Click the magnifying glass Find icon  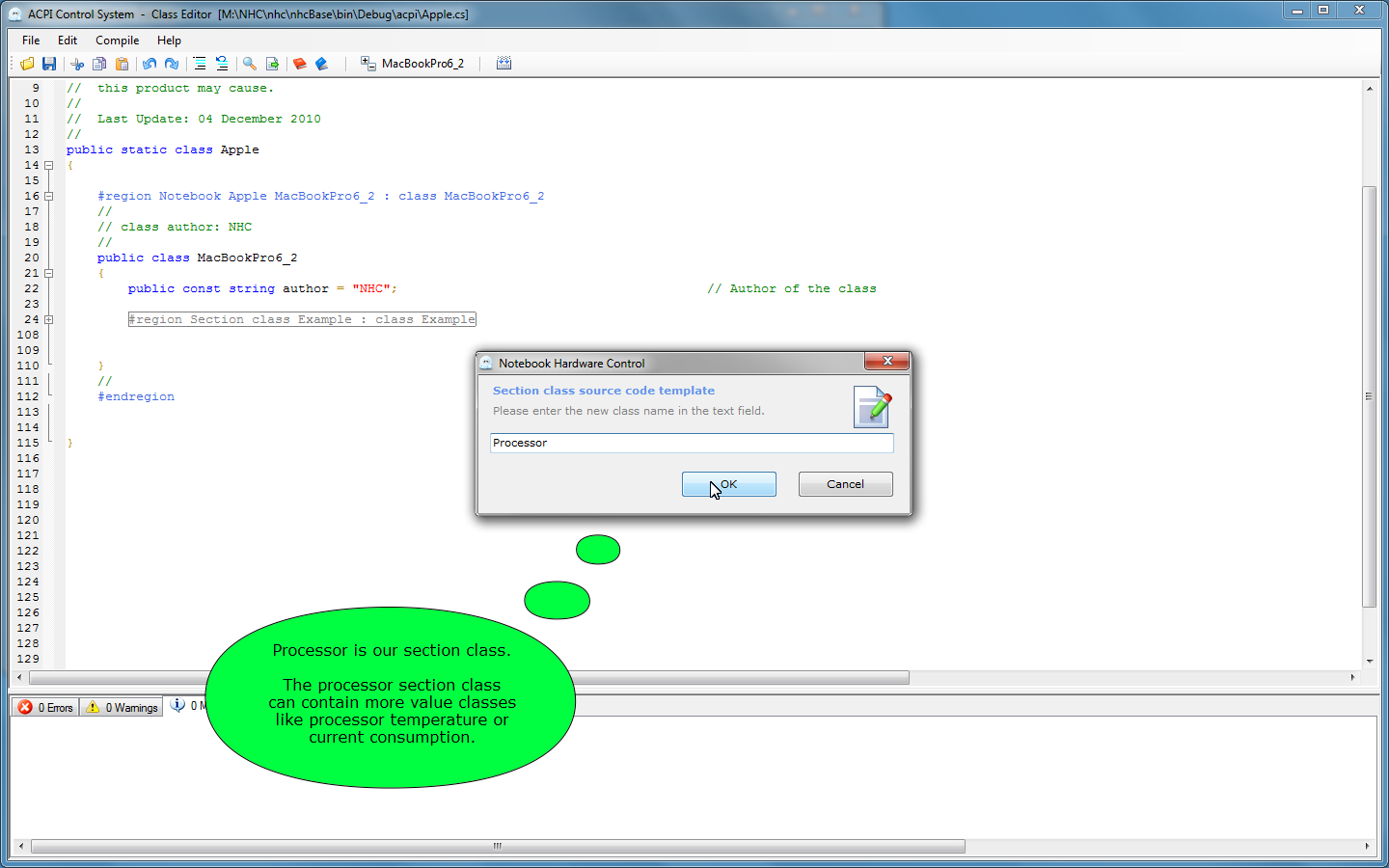[x=250, y=64]
